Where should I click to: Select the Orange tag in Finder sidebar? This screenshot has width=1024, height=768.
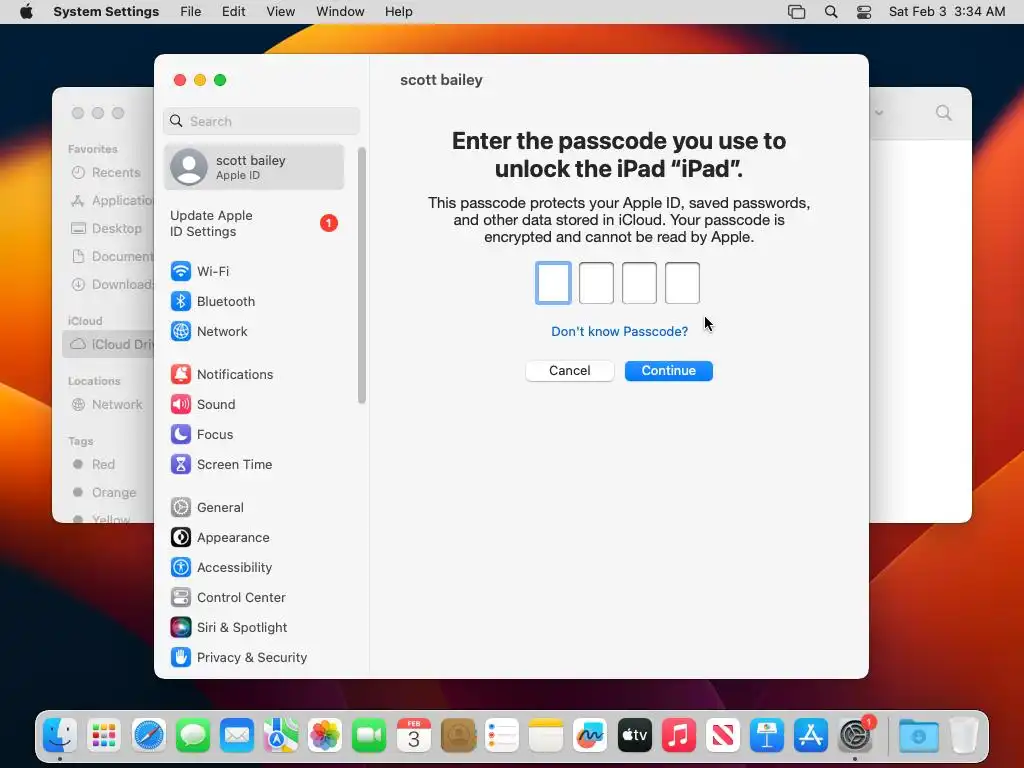104,492
